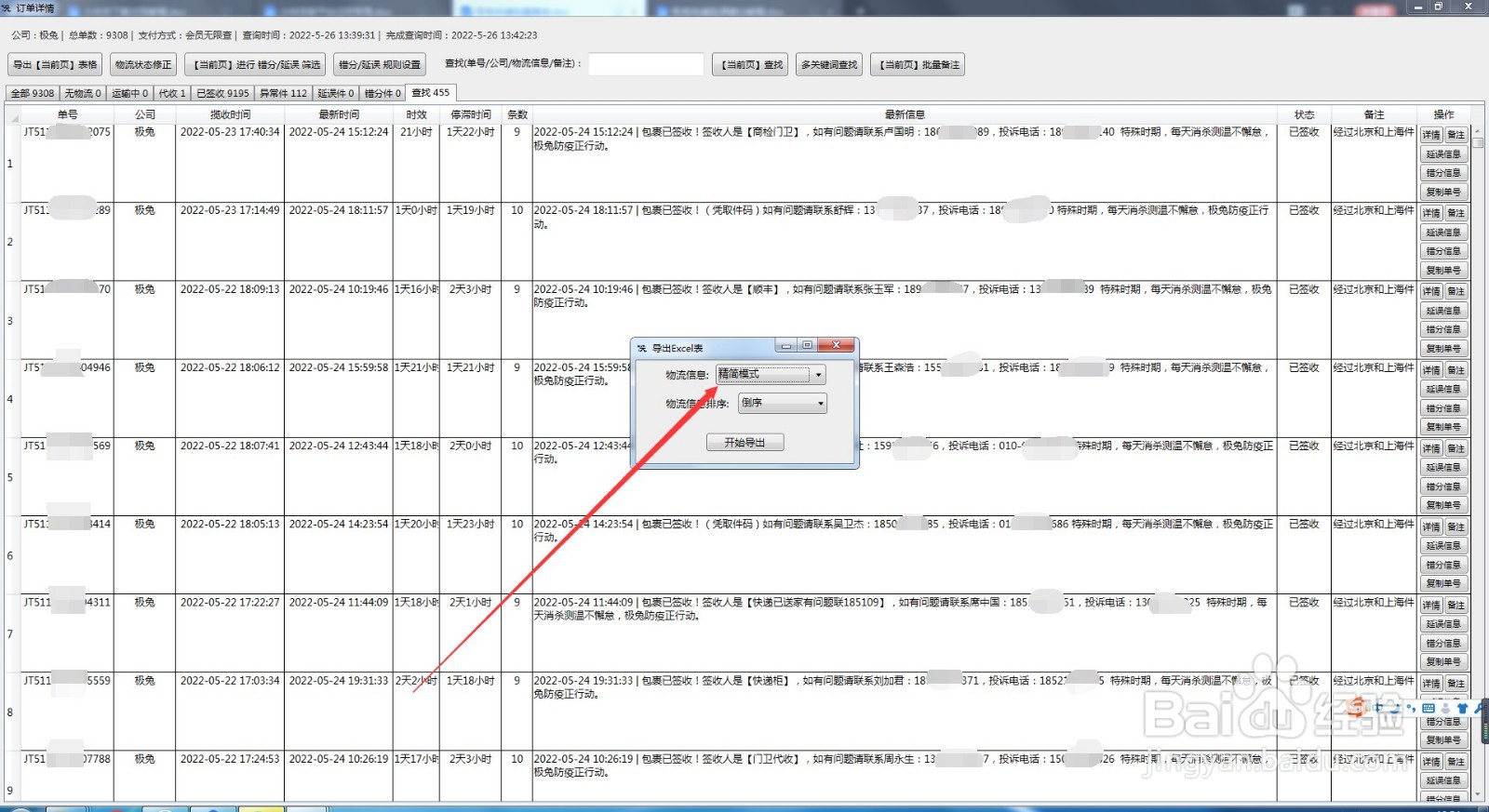Switch to the 延误件 0 tab
The height and width of the screenshot is (812, 1489).
click(x=336, y=94)
